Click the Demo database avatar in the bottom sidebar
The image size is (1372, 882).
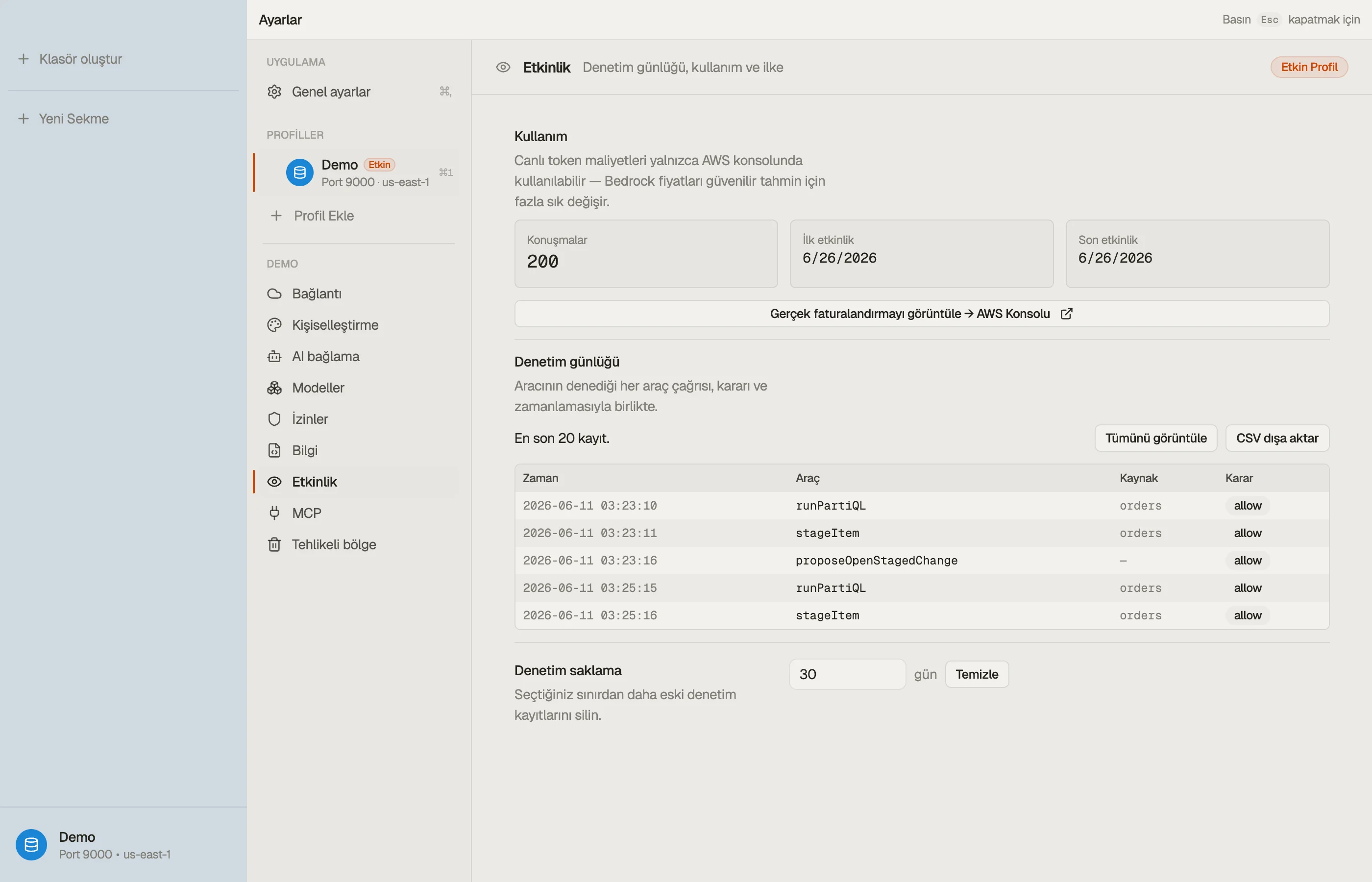31,845
